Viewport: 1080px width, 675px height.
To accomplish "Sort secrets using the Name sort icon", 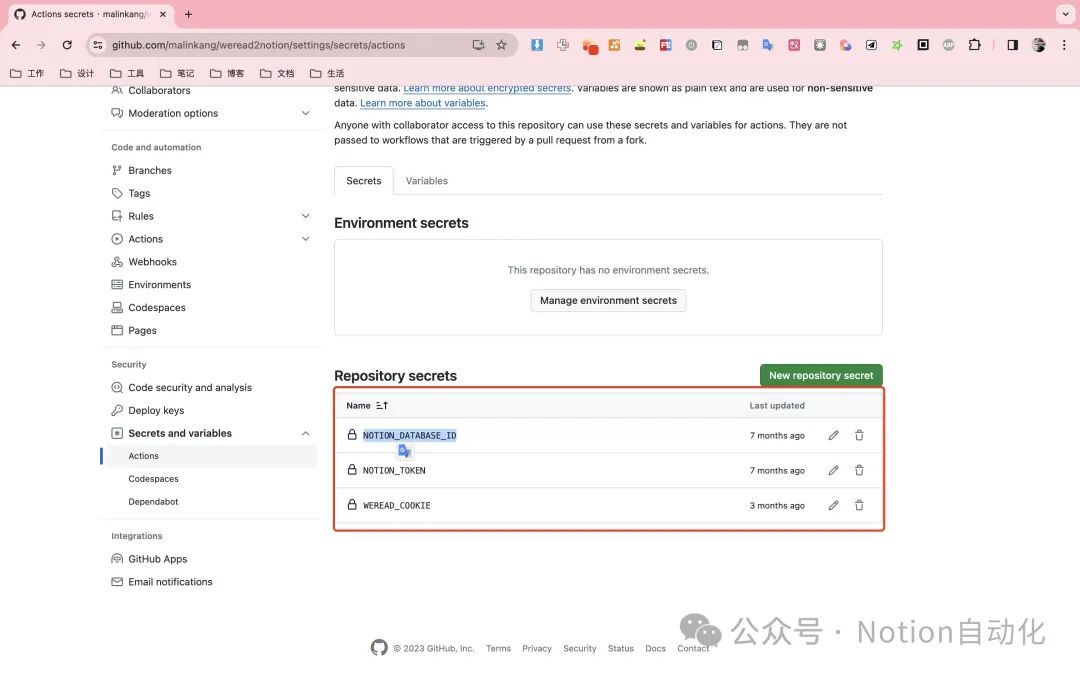I will [x=382, y=406].
